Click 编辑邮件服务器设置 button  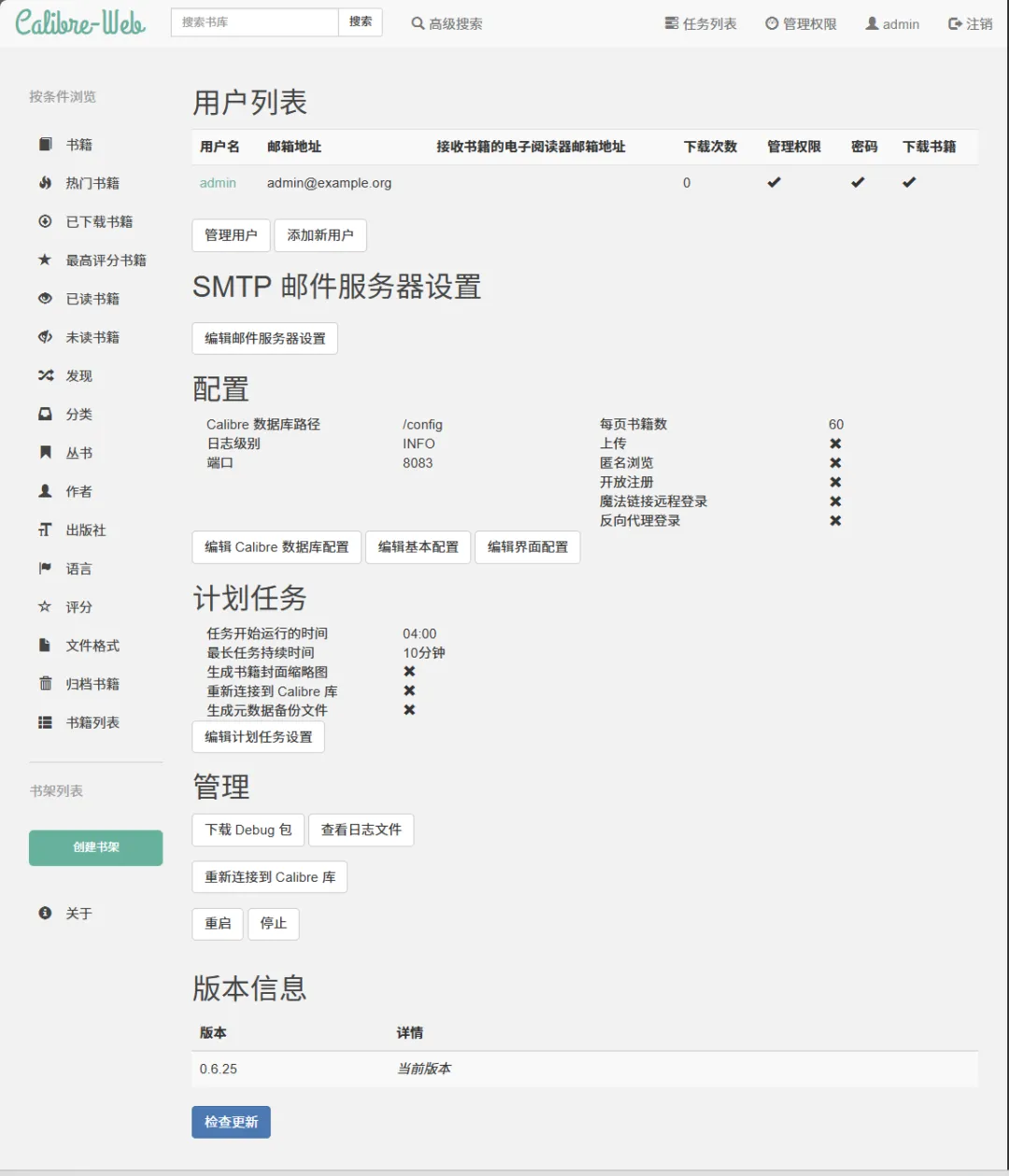[x=265, y=338]
